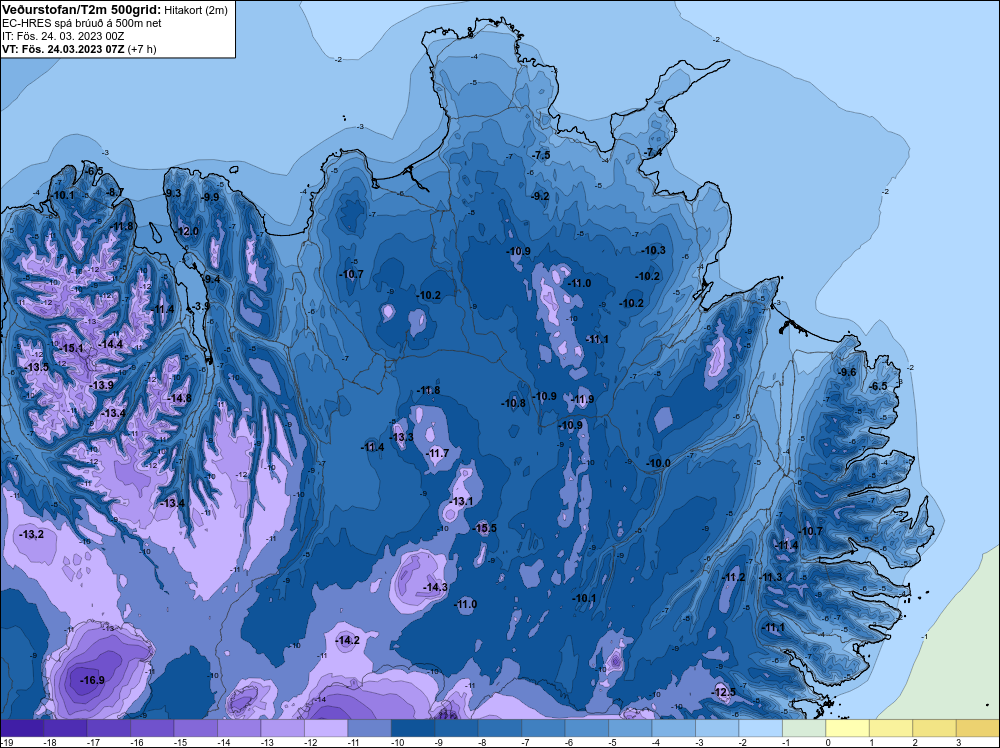This screenshot has width=1000, height=748.
Task: Click the -3.9 temperature value
Action: tap(200, 306)
